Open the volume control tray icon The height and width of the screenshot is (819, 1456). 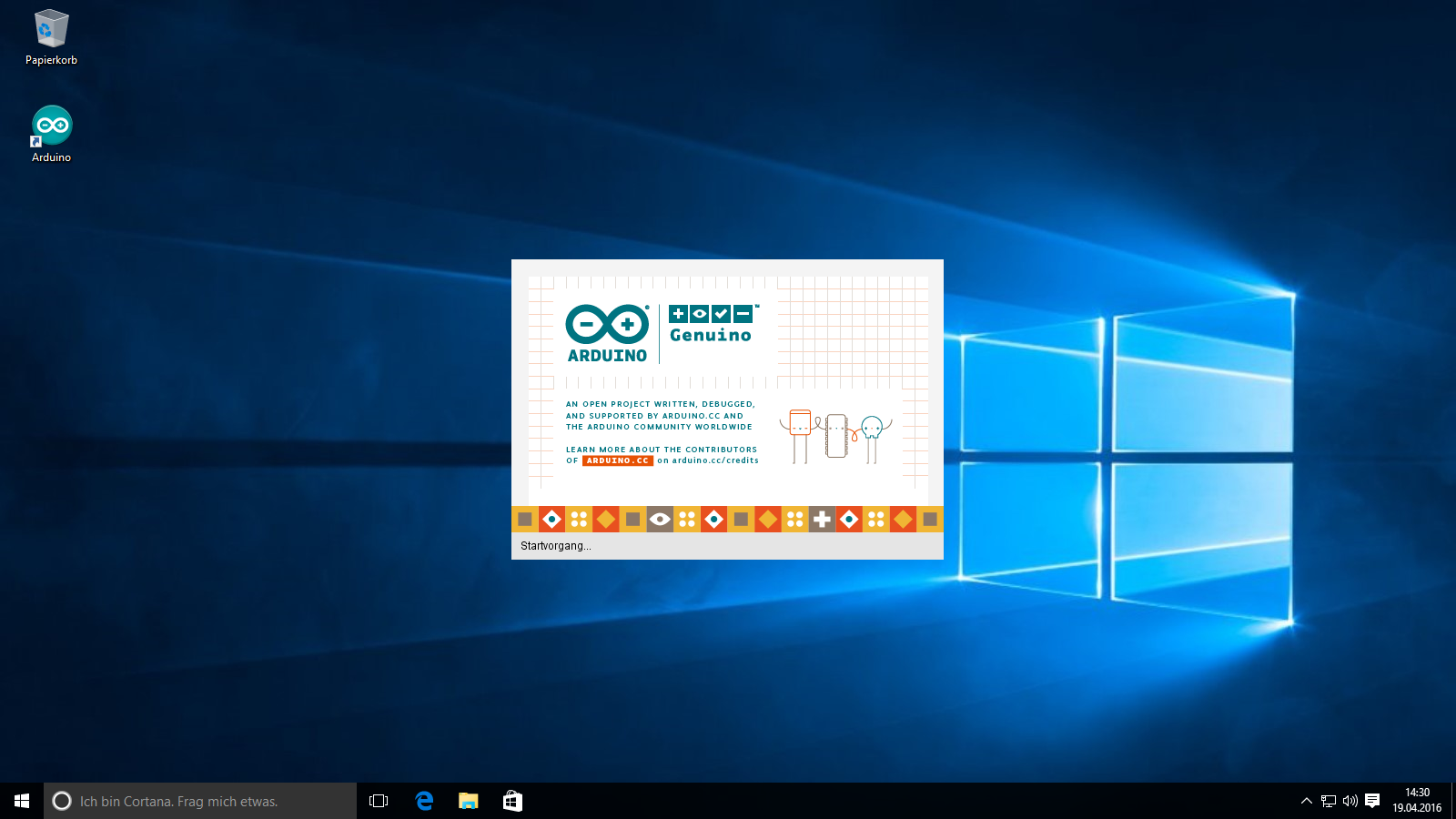tap(1350, 801)
